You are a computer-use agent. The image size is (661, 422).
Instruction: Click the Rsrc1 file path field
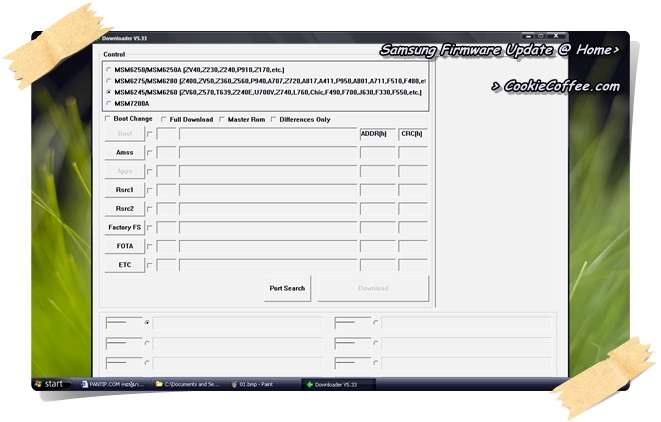[x=268, y=190]
